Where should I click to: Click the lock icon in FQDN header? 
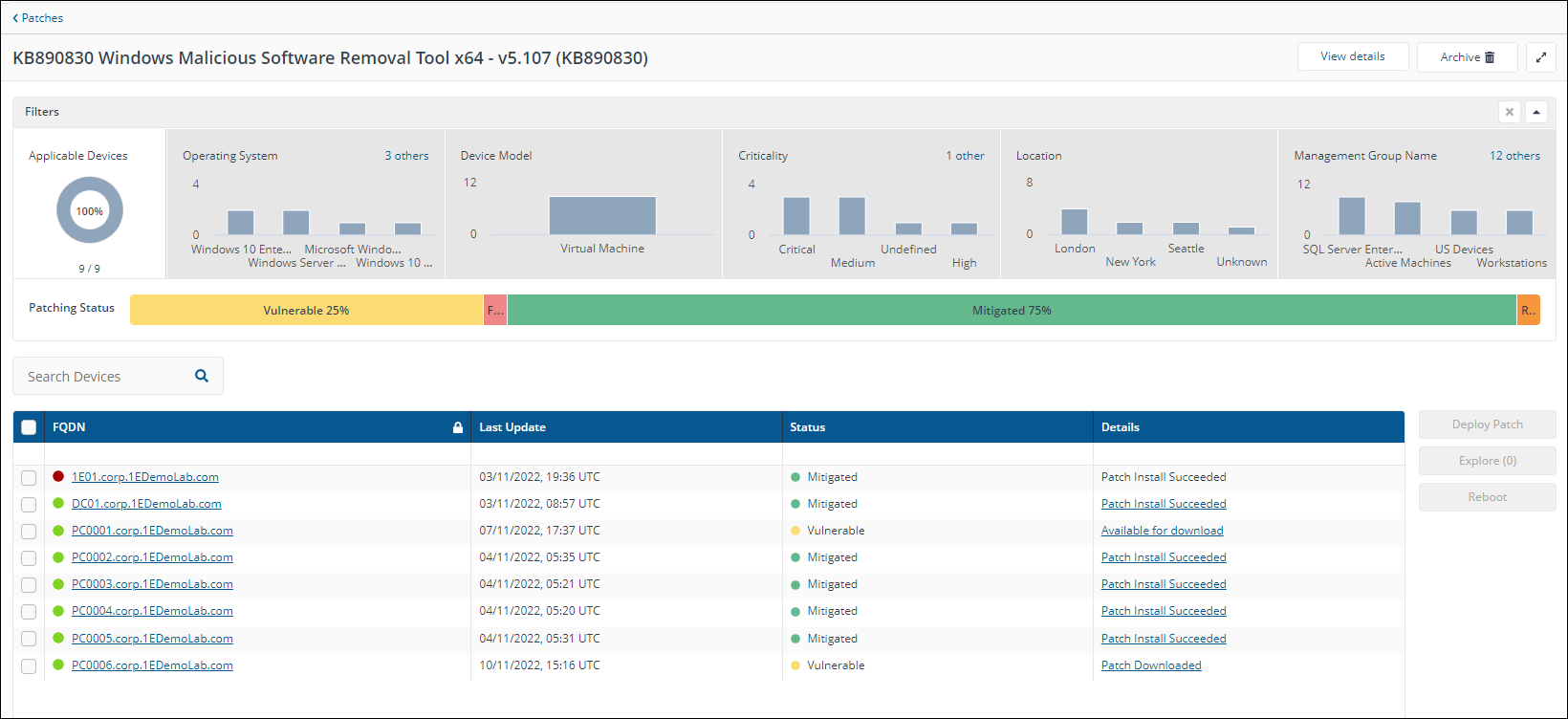coord(458,427)
